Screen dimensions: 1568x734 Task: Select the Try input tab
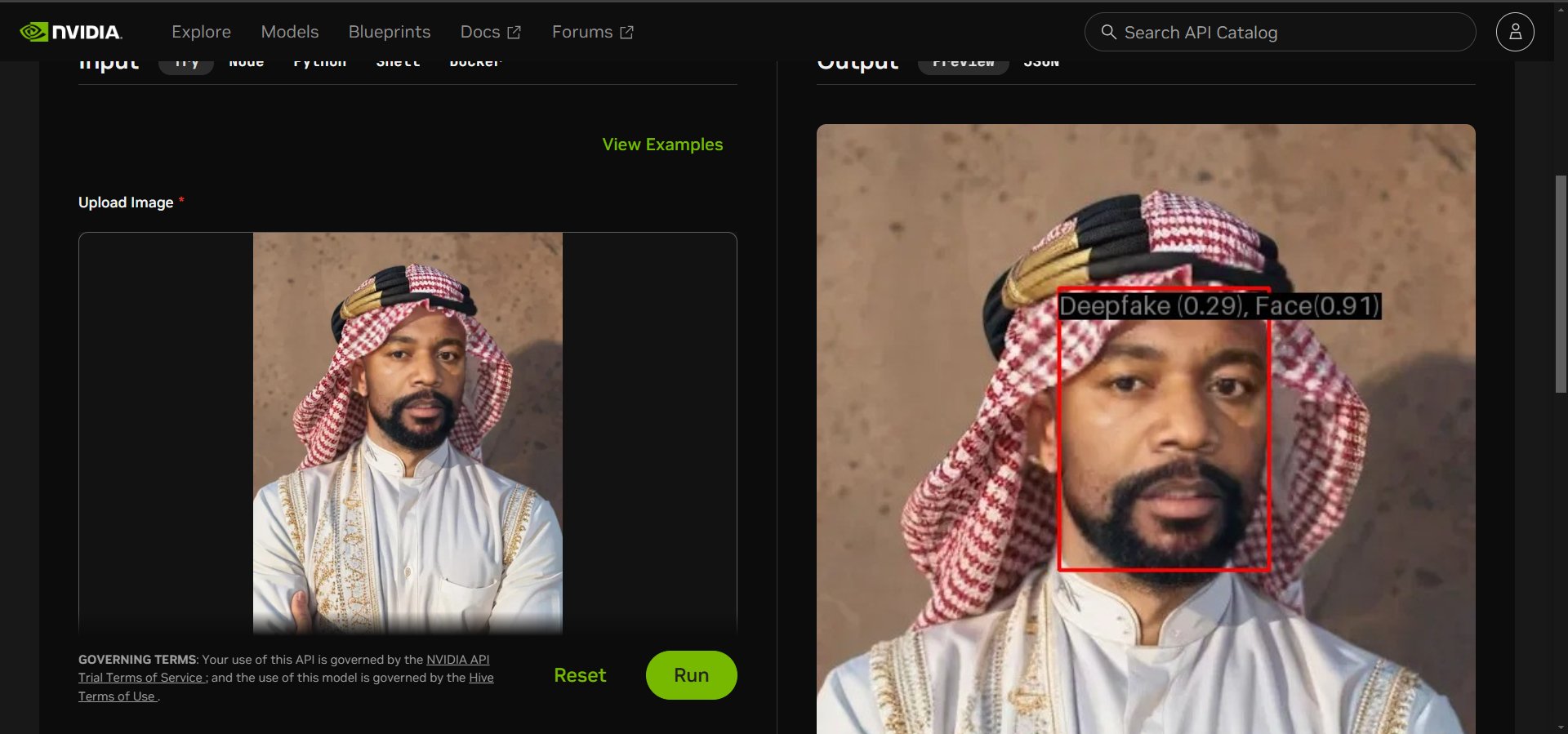(x=186, y=65)
